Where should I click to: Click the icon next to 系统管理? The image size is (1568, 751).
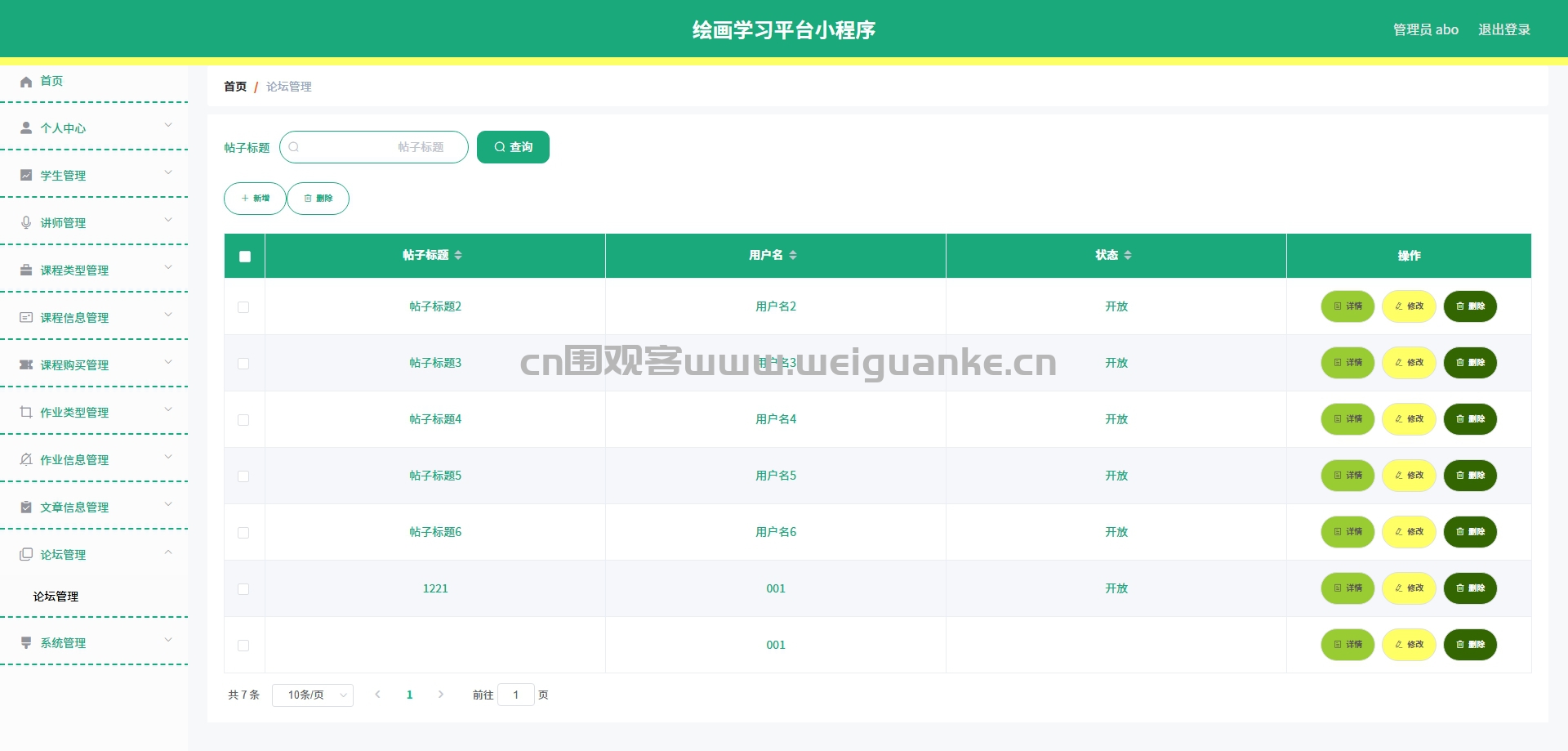point(26,643)
